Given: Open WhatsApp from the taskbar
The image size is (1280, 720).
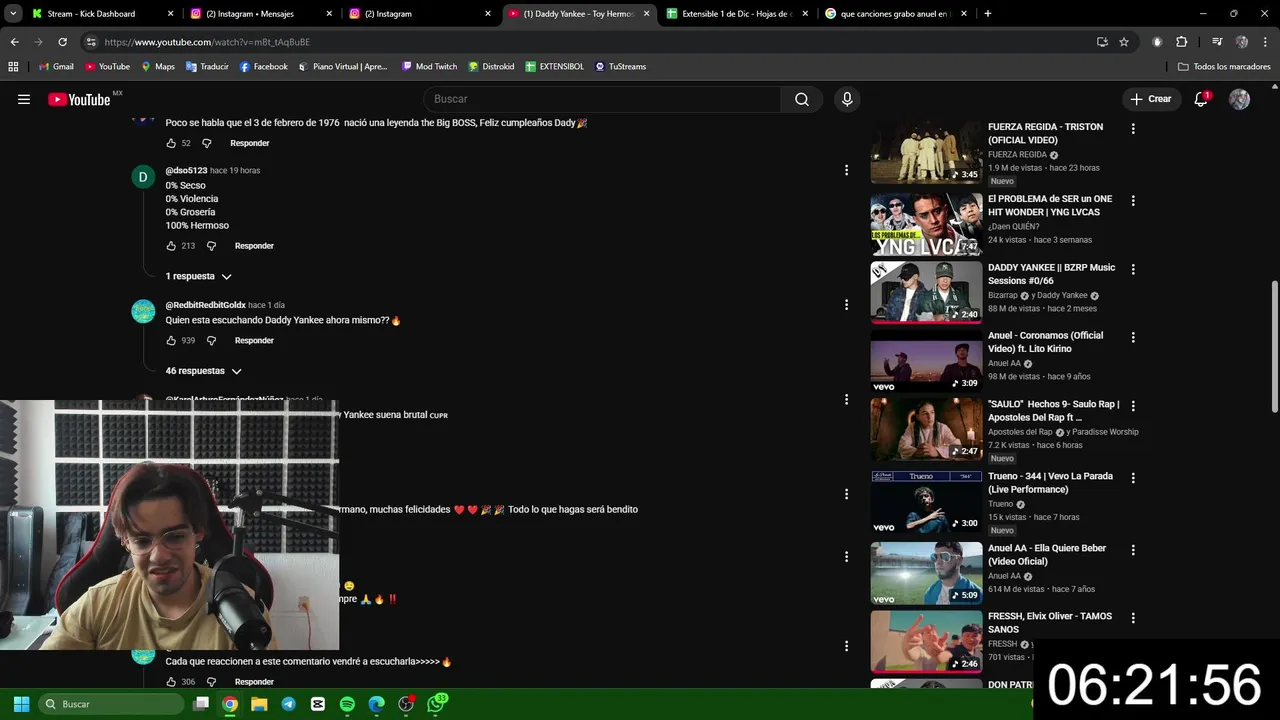Looking at the screenshot, I should click(436, 704).
